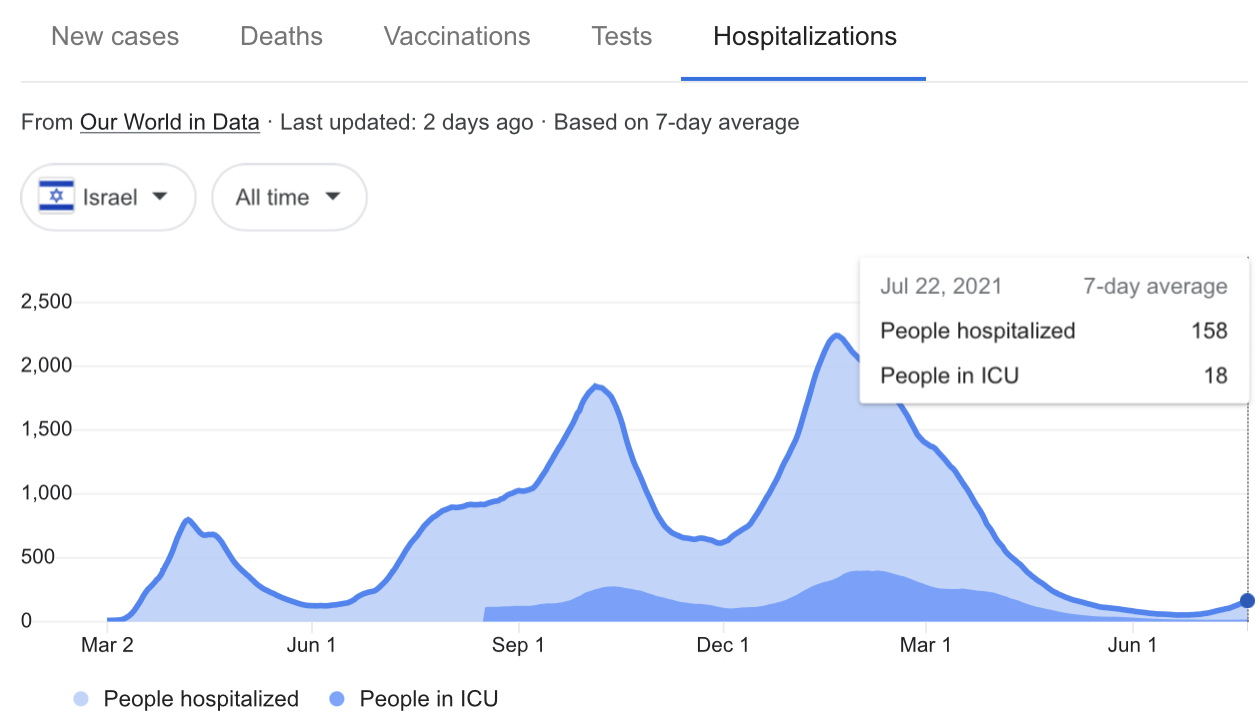
Task: Click the Mar 2 axis date label
Action: (107, 645)
